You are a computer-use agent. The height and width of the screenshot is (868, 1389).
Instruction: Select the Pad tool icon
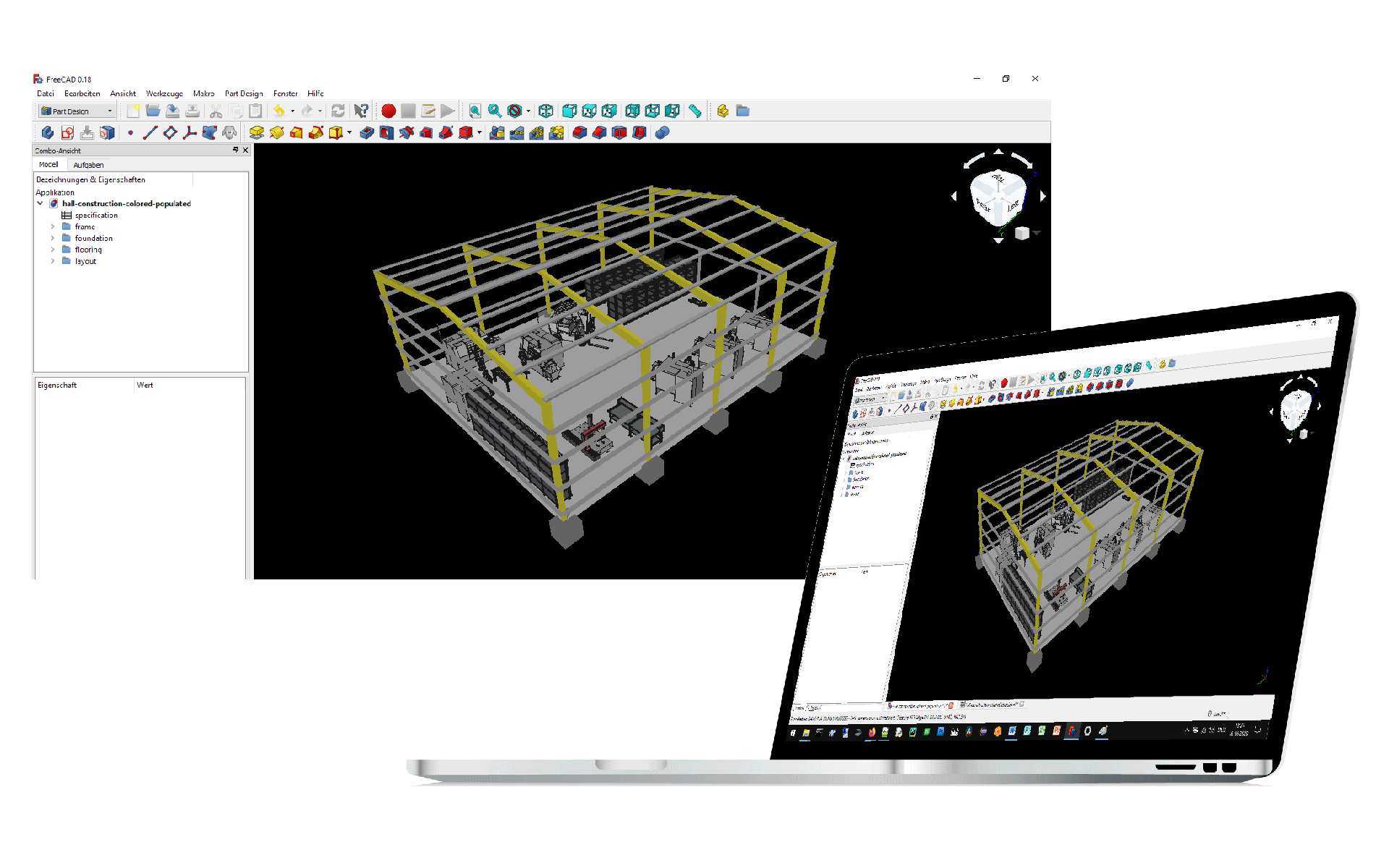coord(256,132)
